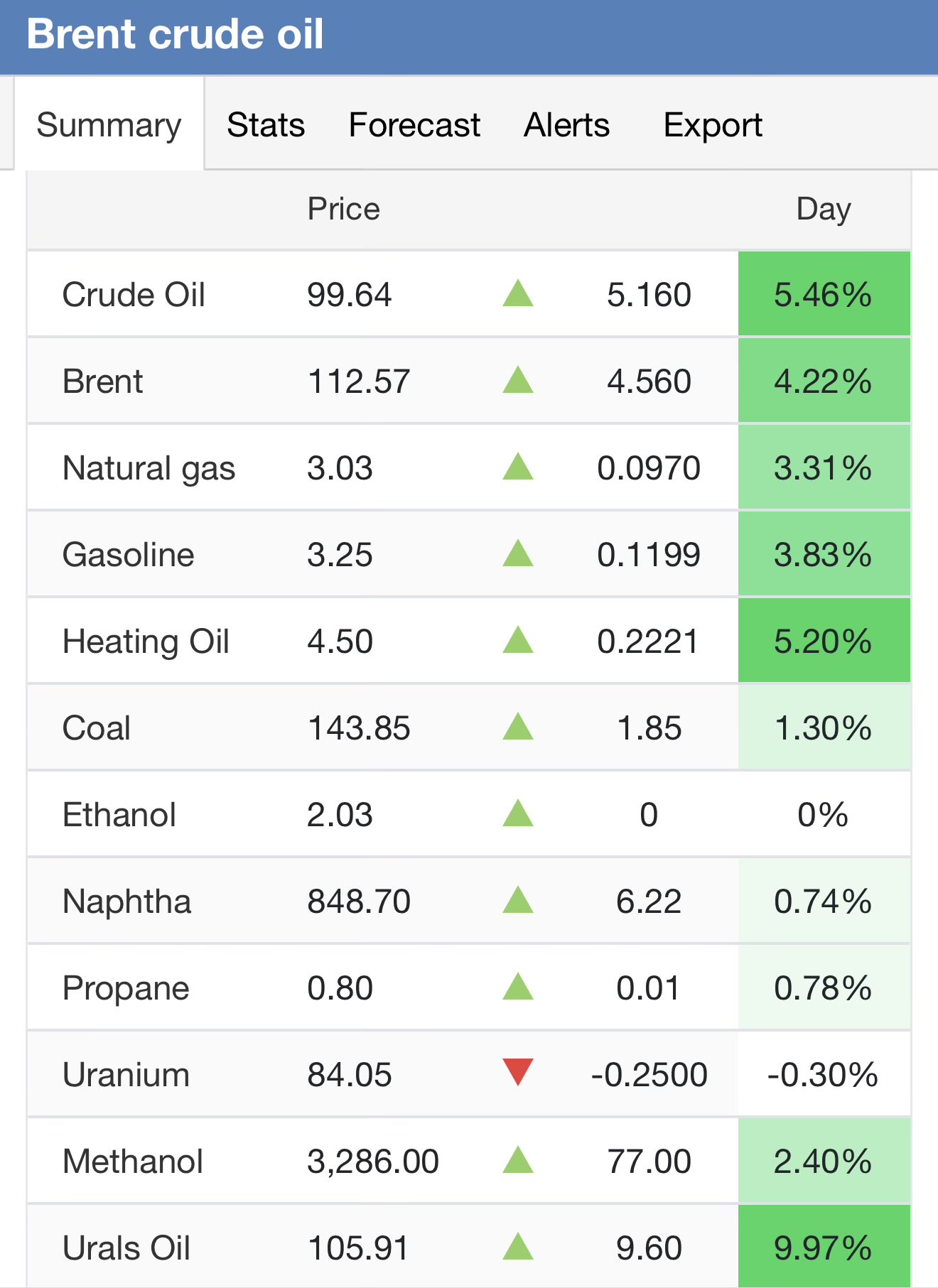The image size is (938, 1288).
Task: Switch to the Stats tab
Action: point(266,125)
